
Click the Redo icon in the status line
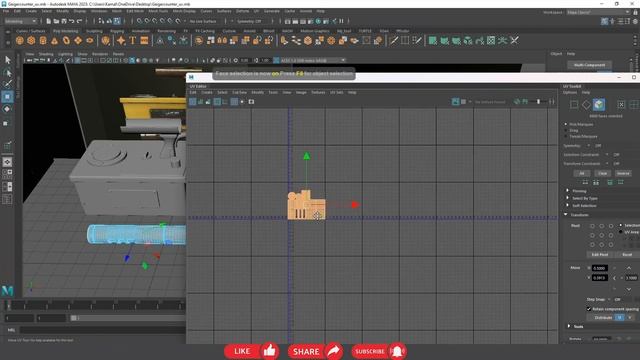(80, 21)
